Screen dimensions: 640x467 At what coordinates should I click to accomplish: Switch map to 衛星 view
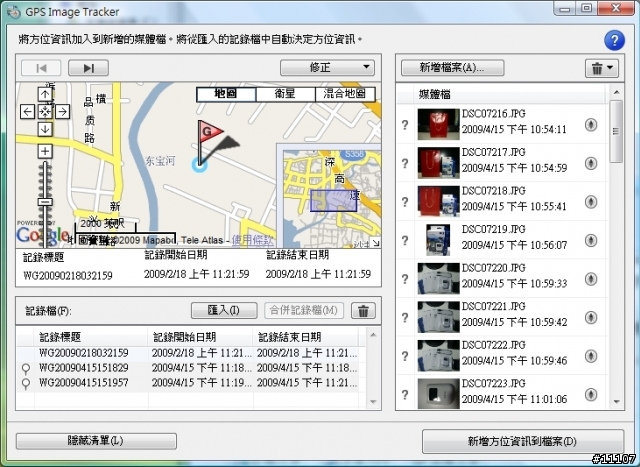click(285, 94)
